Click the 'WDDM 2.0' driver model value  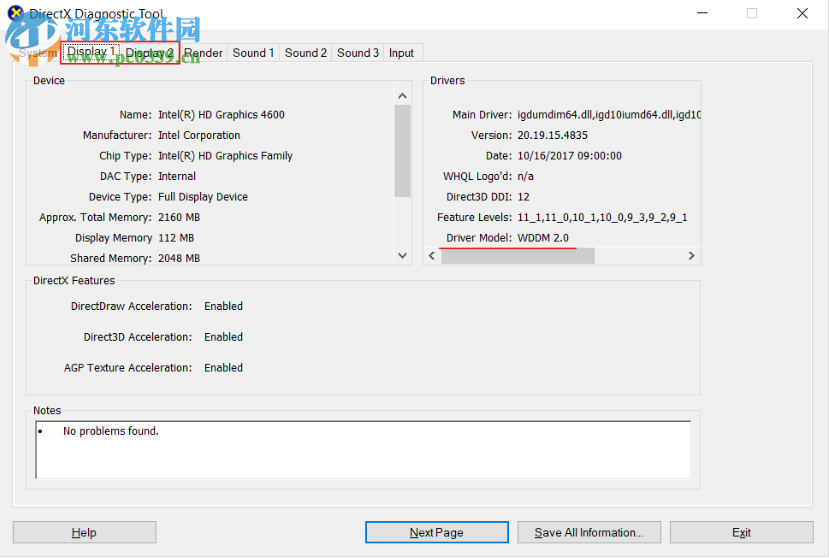tap(543, 238)
